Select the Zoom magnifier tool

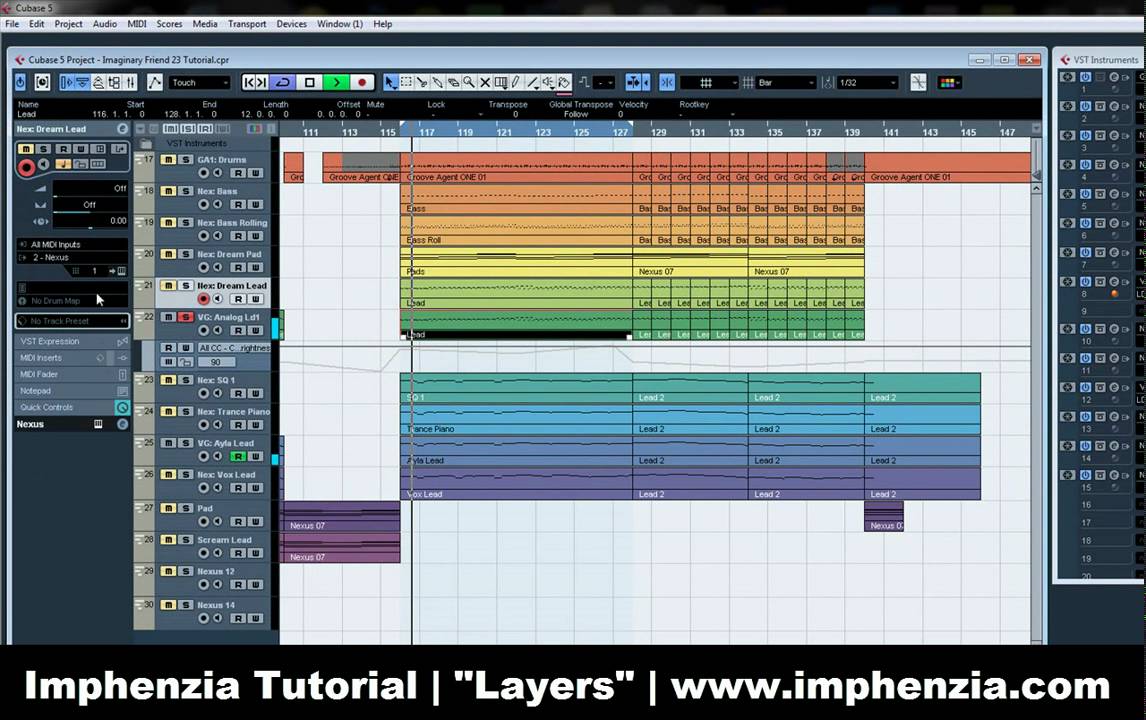pos(468,83)
